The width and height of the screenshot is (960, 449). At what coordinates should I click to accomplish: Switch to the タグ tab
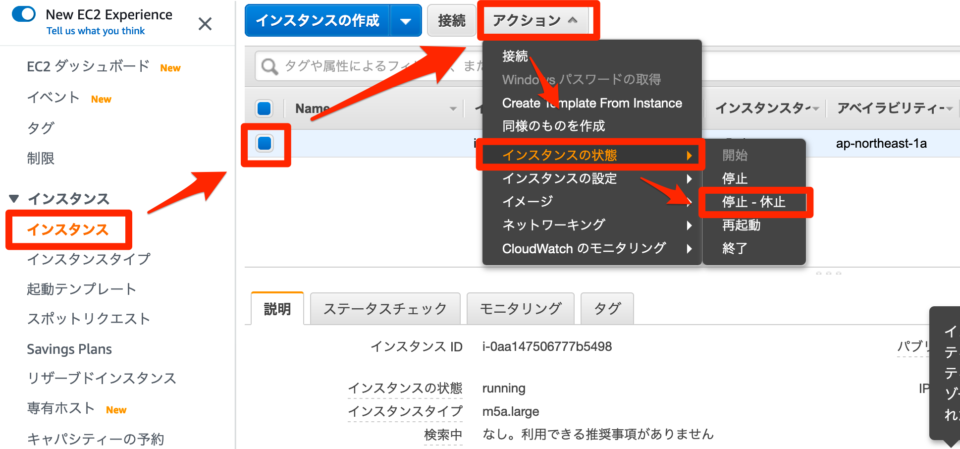(x=607, y=308)
